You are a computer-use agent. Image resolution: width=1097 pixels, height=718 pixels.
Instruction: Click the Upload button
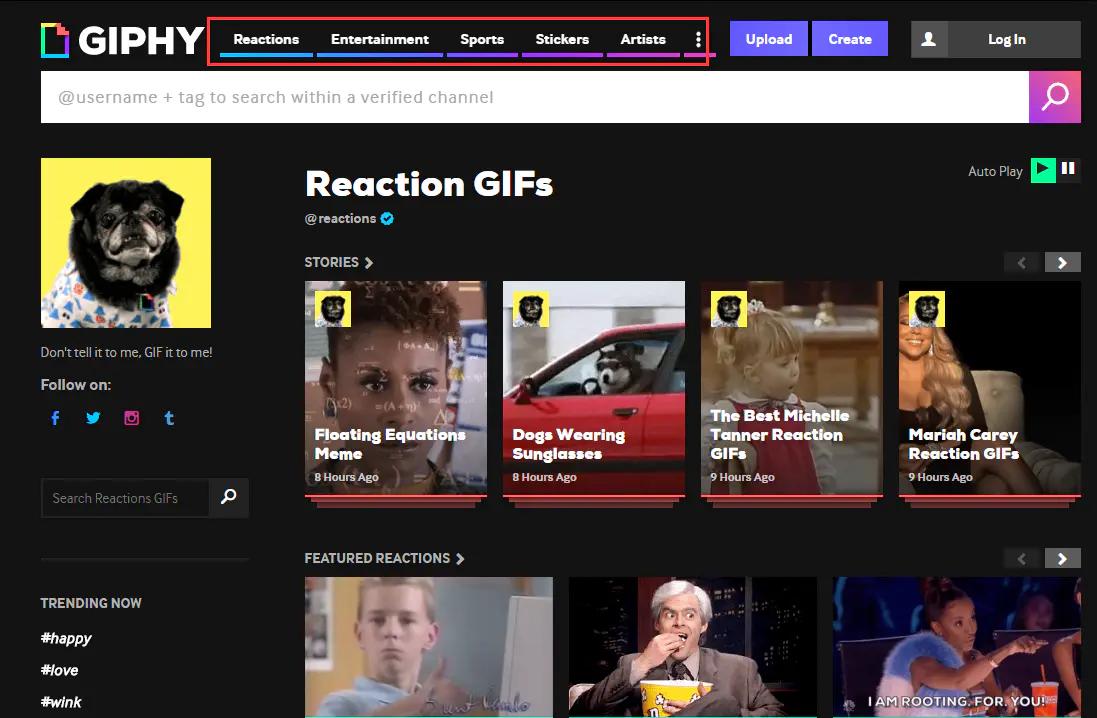(769, 39)
